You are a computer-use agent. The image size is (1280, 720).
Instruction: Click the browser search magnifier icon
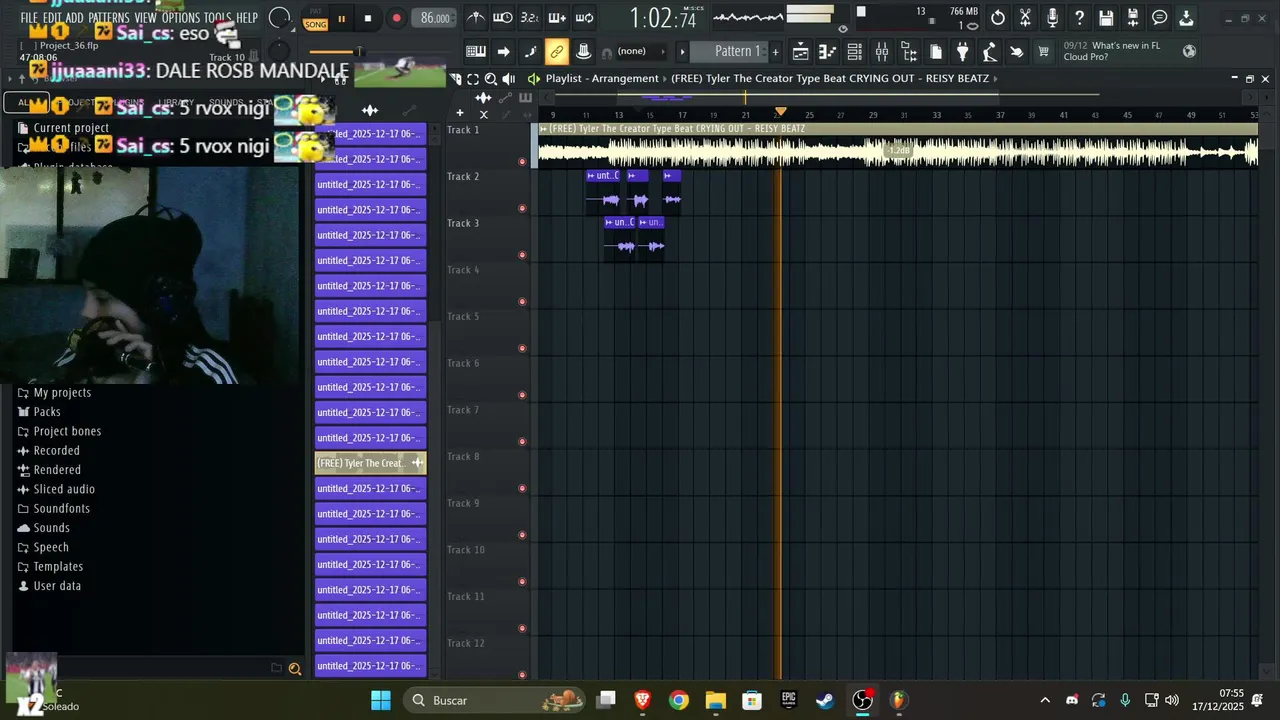pos(295,669)
